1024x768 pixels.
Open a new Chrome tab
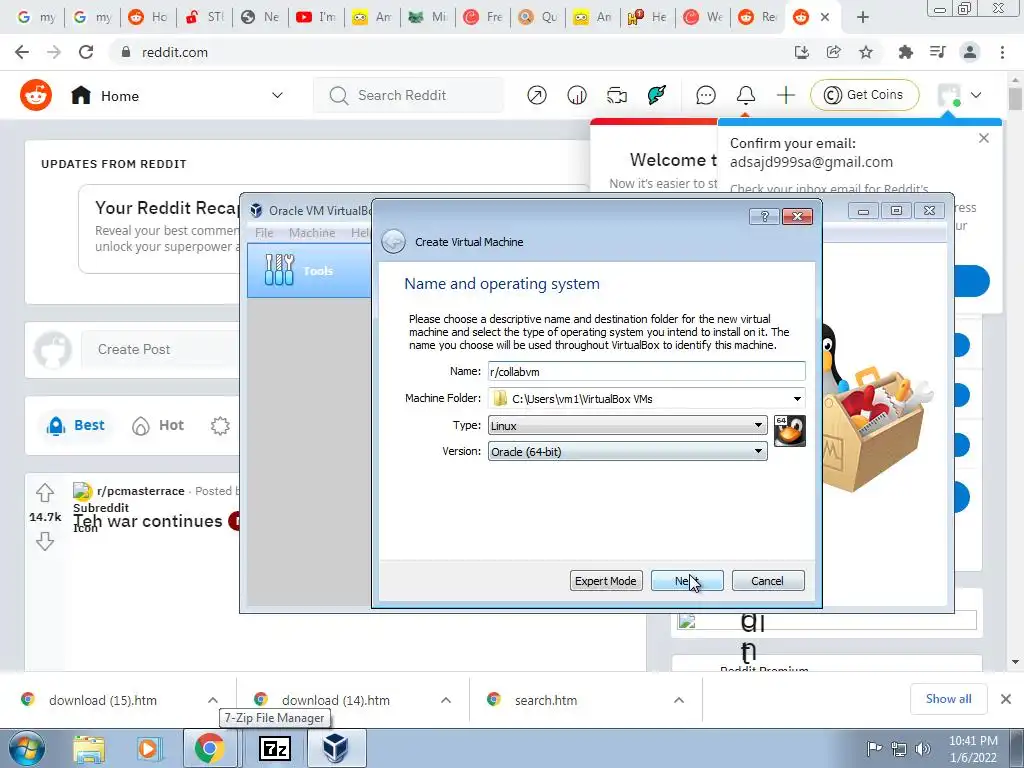863,17
